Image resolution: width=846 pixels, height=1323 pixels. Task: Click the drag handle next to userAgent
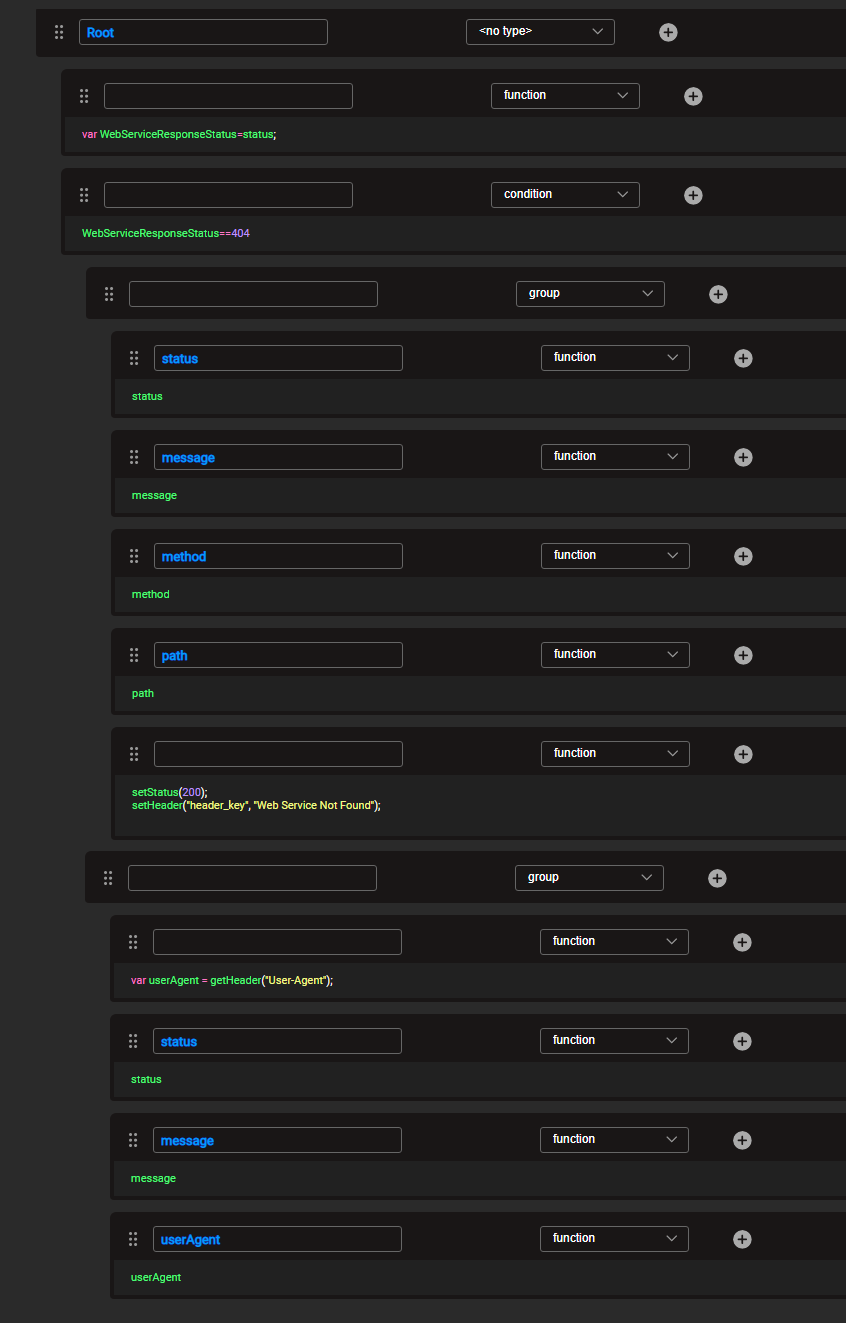coord(133,1239)
